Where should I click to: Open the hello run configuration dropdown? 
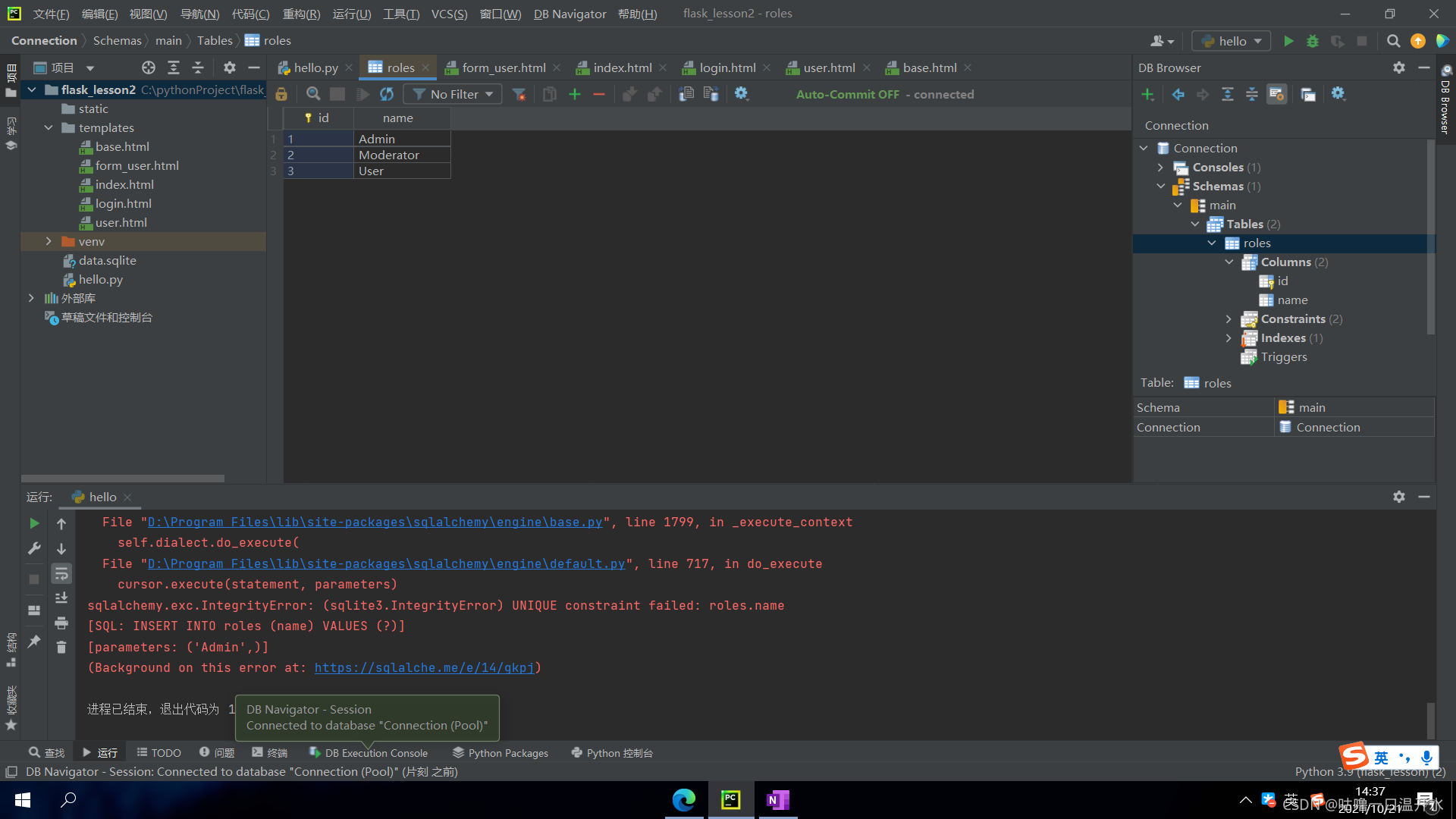point(1232,41)
